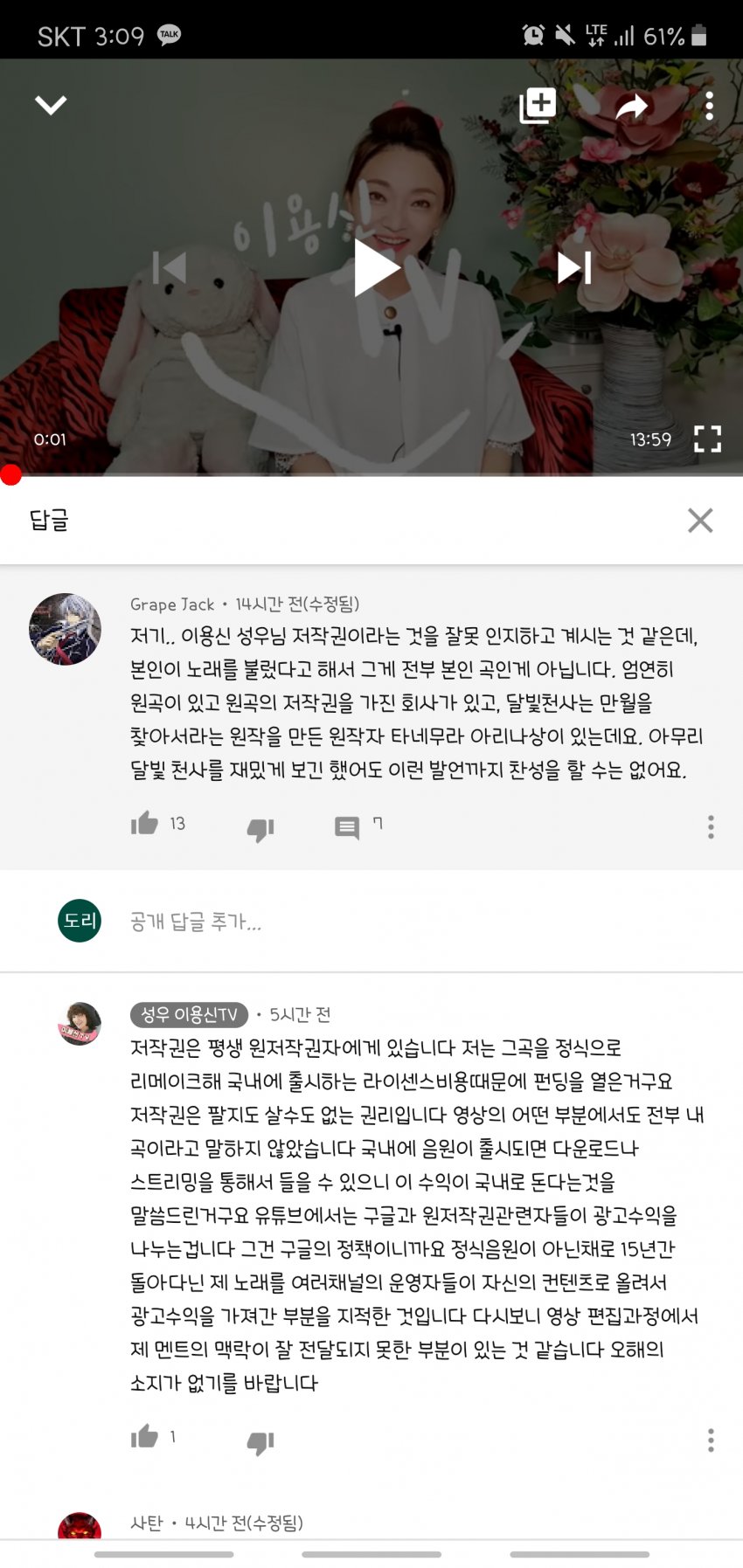Skip to the previous video
The height and width of the screenshot is (1568, 743).
[x=170, y=267]
